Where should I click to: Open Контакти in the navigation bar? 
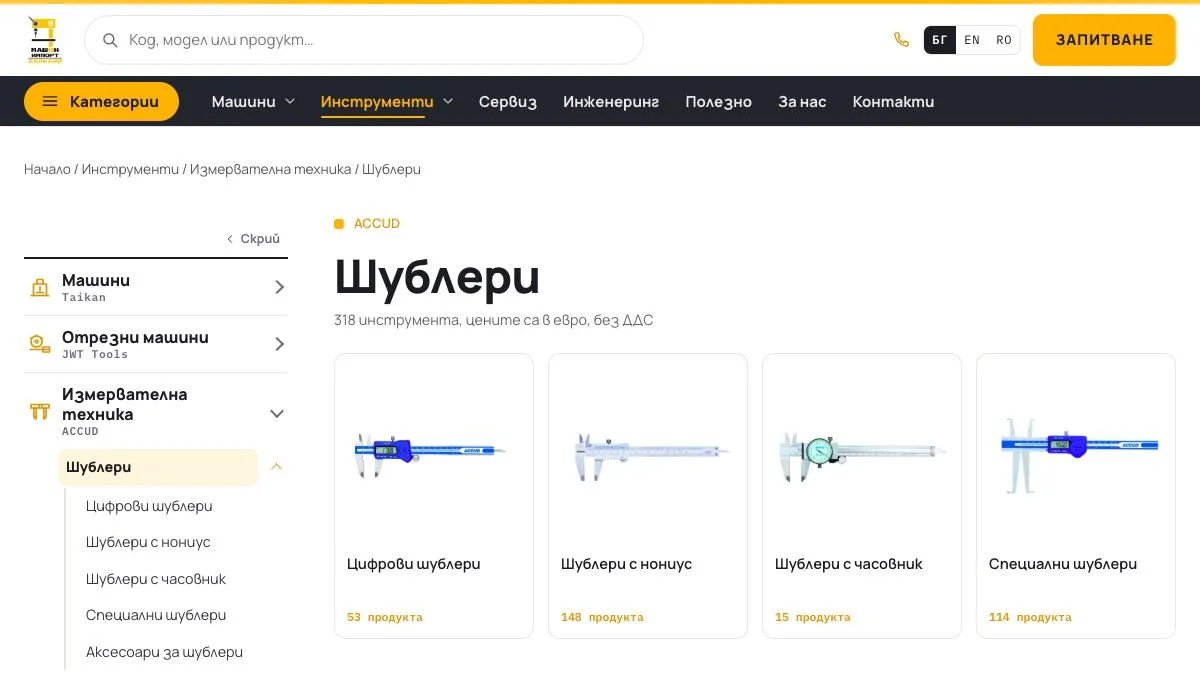pyautogui.click(x=893, y=101)
